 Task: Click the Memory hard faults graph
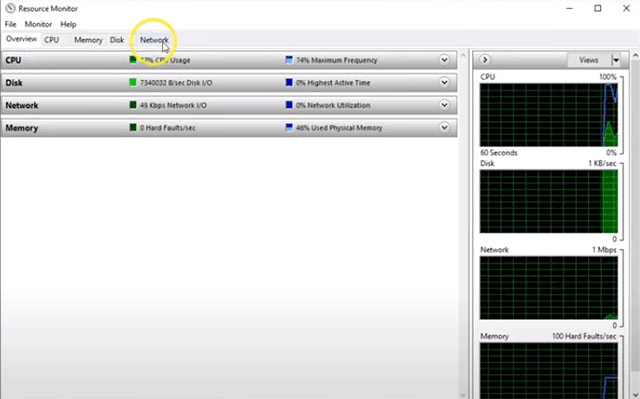549,370
